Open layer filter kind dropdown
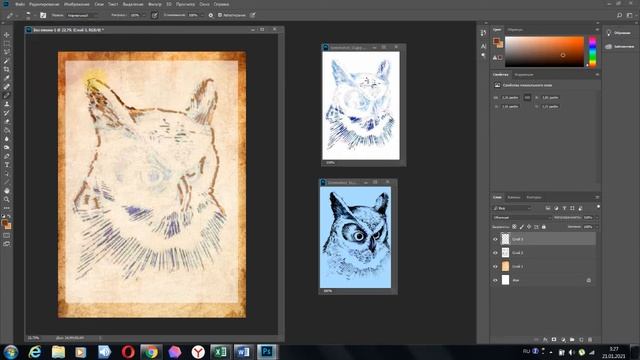The image size is (640, 360). pyautogui.click(x=512, y=208)
